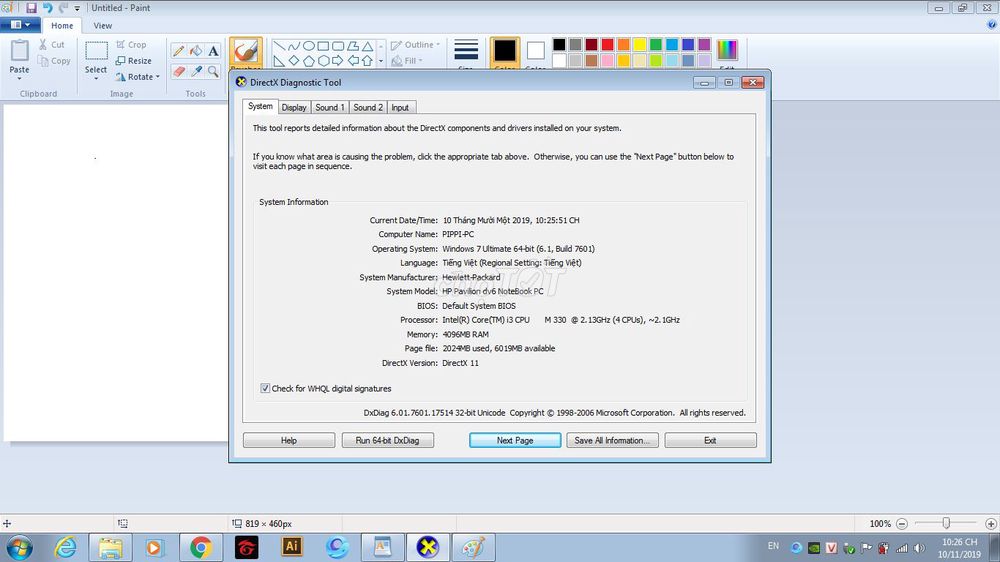The width and height of the screenshot is (1000, 562).
Task: Open Edit colors rainbow icon
Action: [x=727, y=52]
